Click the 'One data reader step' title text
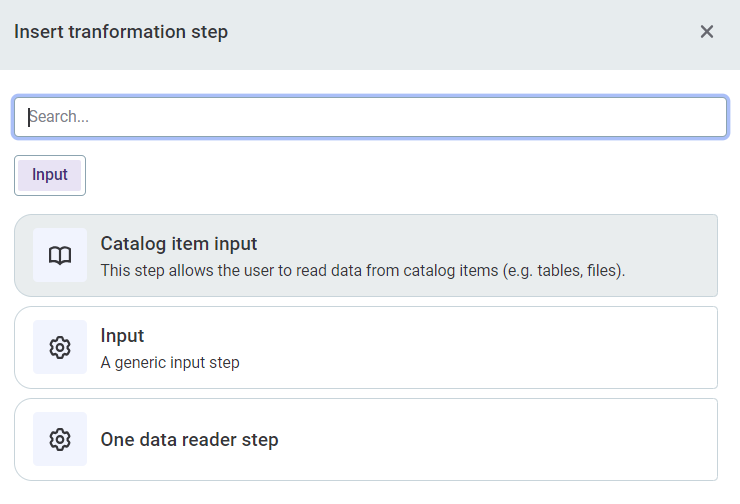The image size is (740, 504). pos(189,439)
